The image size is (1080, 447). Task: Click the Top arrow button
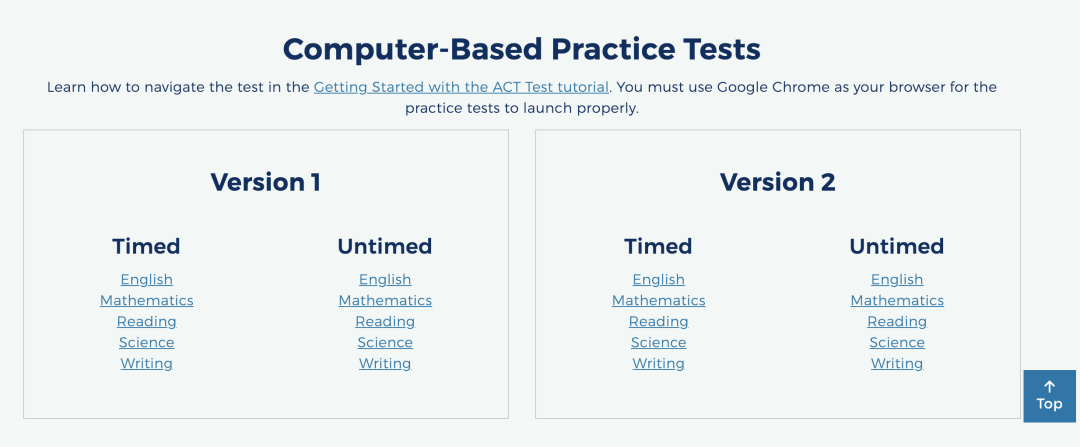(1049, 395)
